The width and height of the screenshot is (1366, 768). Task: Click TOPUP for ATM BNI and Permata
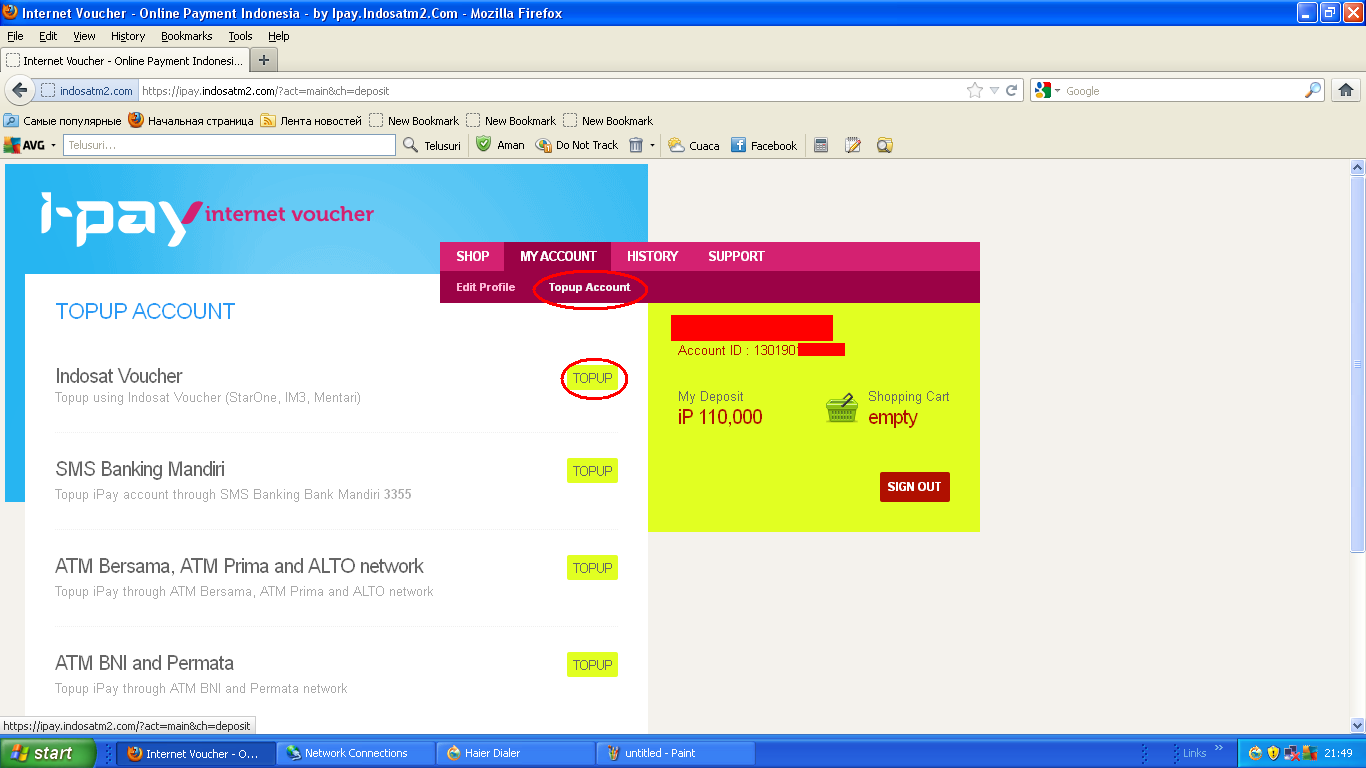[x=592, y=665]
